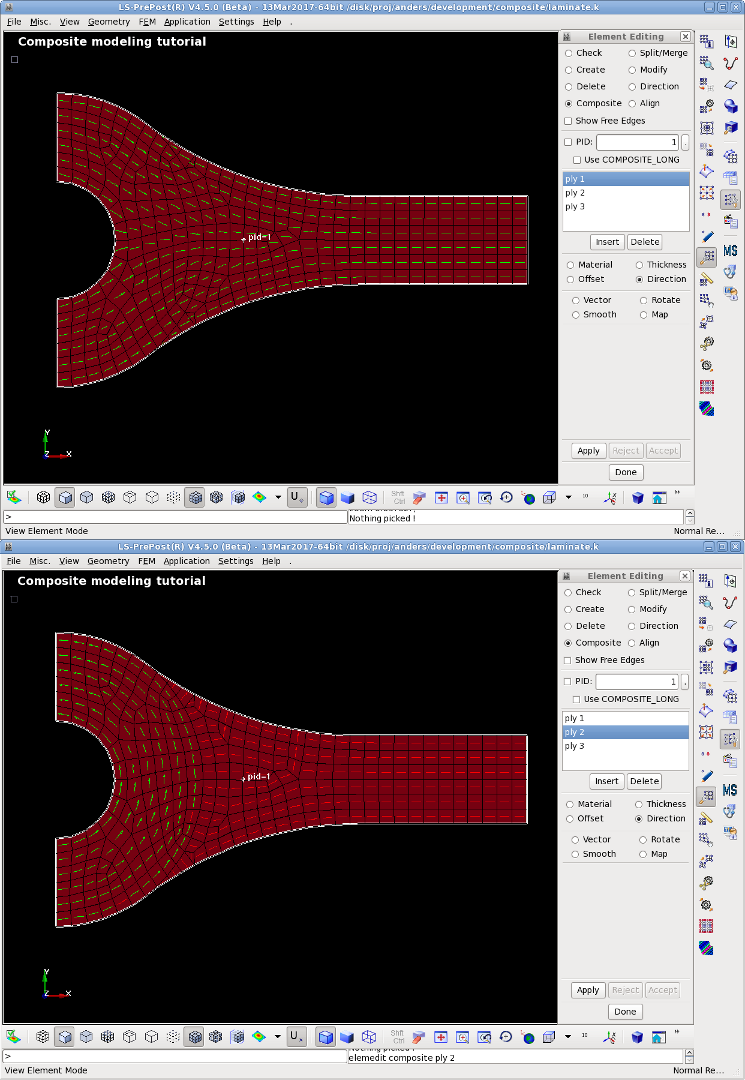Image resolution: width=745 pixels, height=1080 pixels.
Task: Check Use COMPOSITE_LONG in the bottom window
Action: 577,699
